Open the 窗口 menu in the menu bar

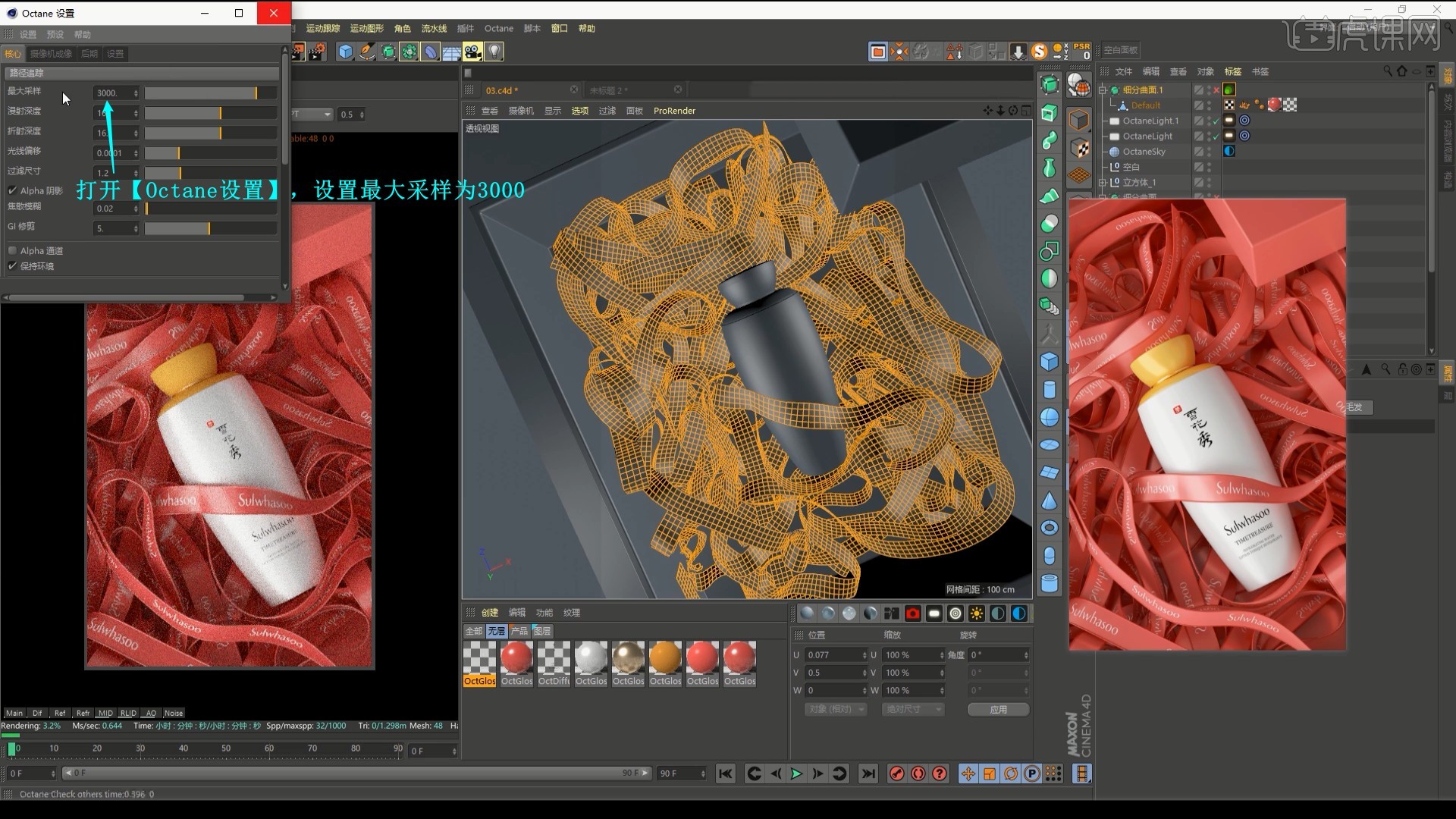click(x=559, y=28)
